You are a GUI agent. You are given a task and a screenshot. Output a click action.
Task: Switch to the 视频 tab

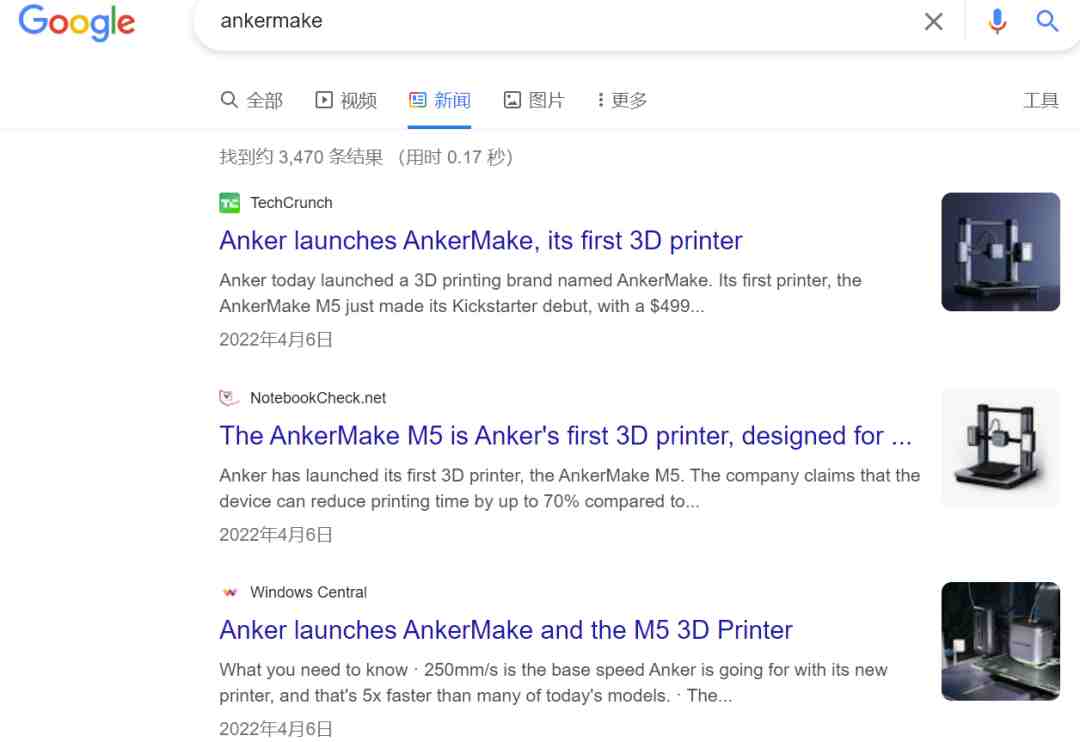[346, 101]
